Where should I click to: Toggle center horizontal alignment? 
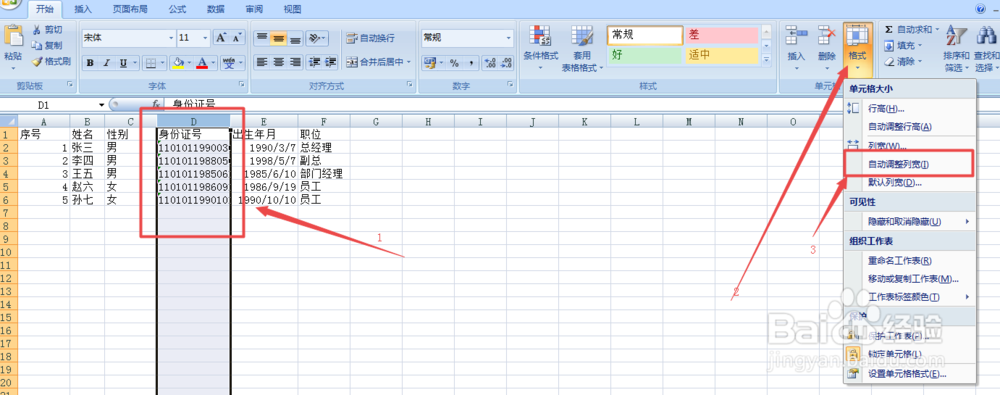pos(278,63)
